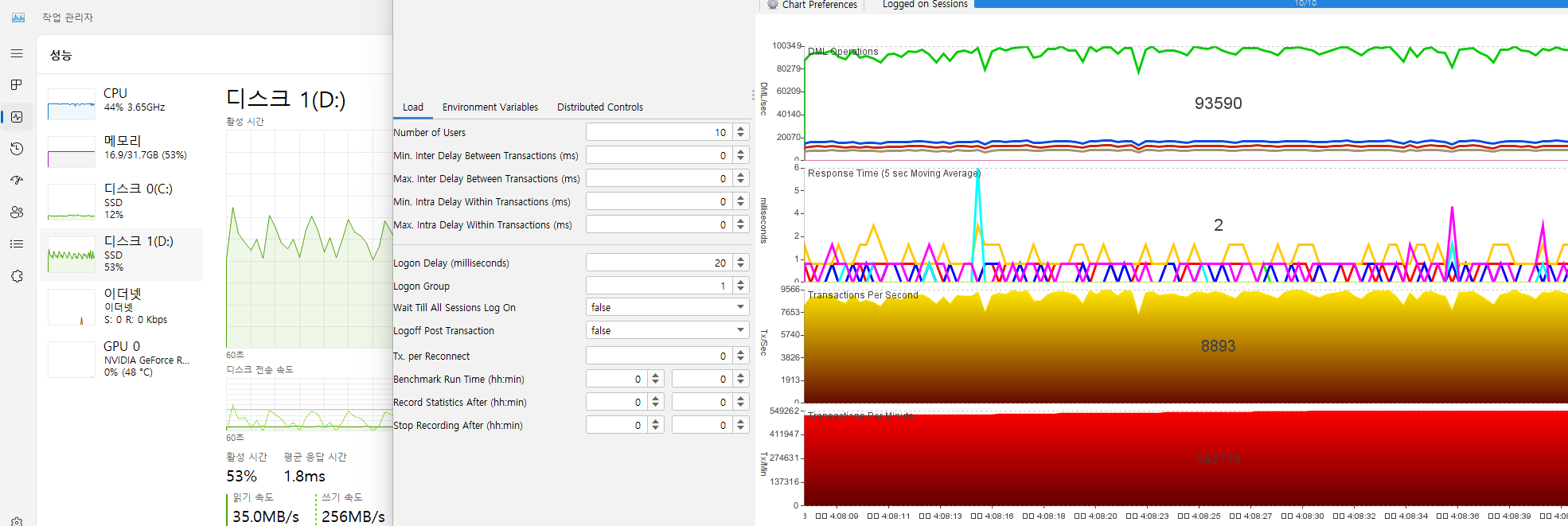Switch to Distributed Controls tab
This screenshot has width=1568, height=526.
click(x=599, y=107)
